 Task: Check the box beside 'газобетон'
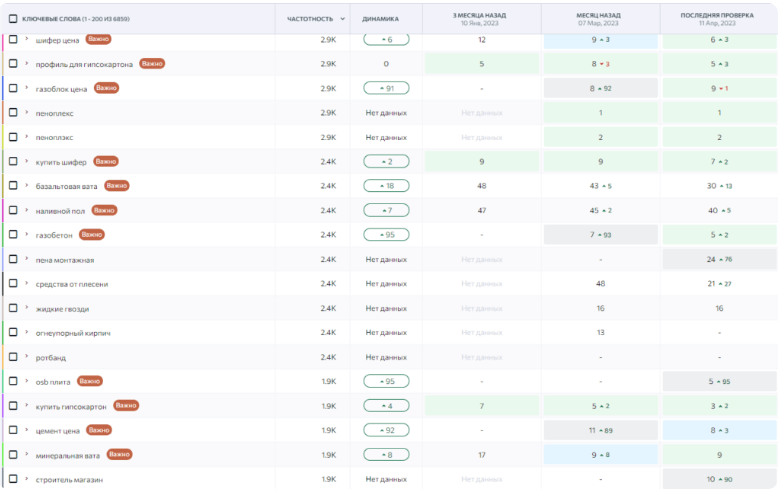(x=13, y=234)
